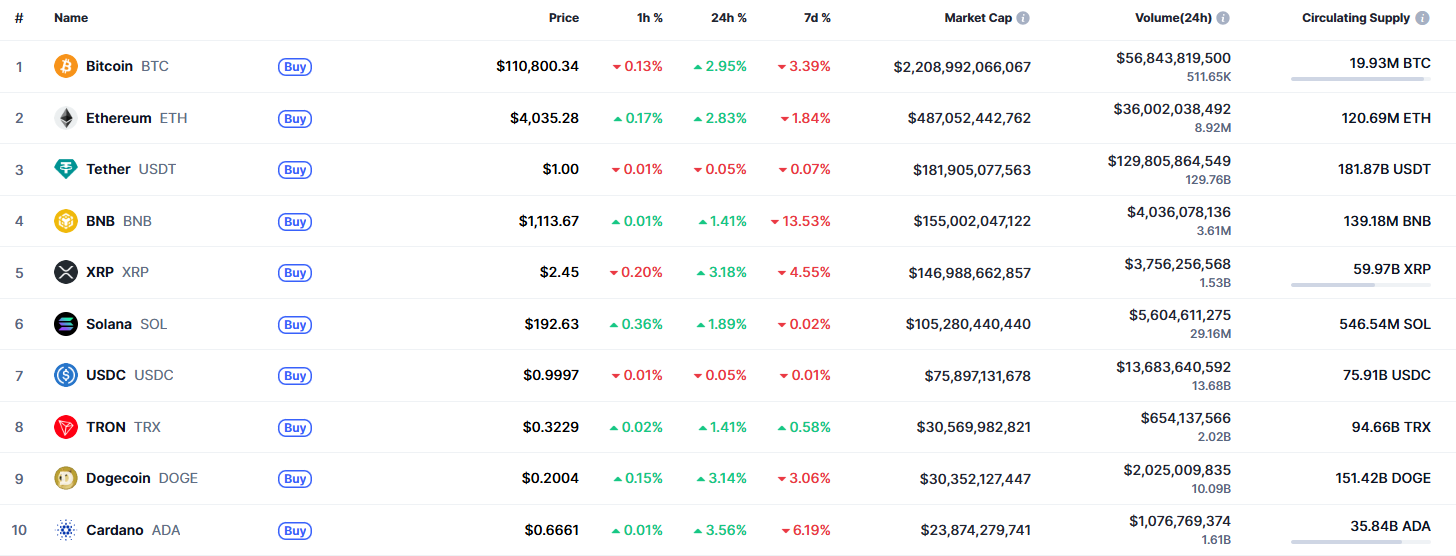This screenshot has width=1456, height=556.
Task: Click the Market Cap info icon
Action: click(1023, 18)
